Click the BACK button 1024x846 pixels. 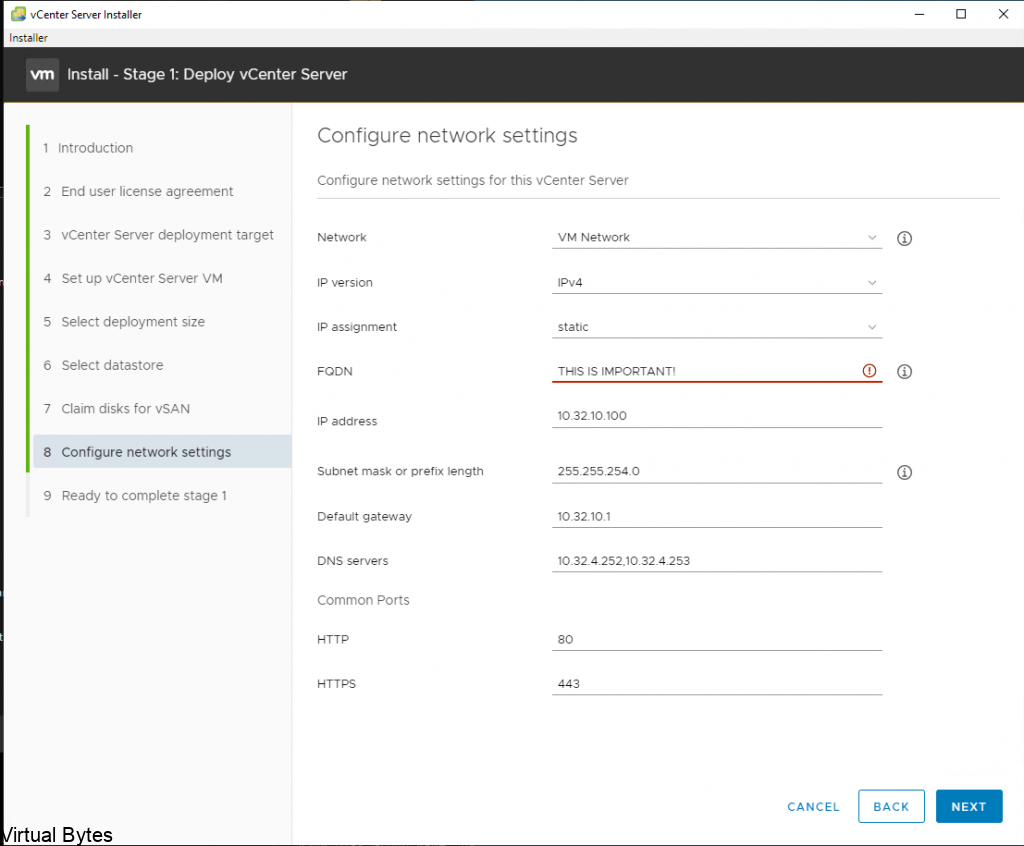coord(891,807)
